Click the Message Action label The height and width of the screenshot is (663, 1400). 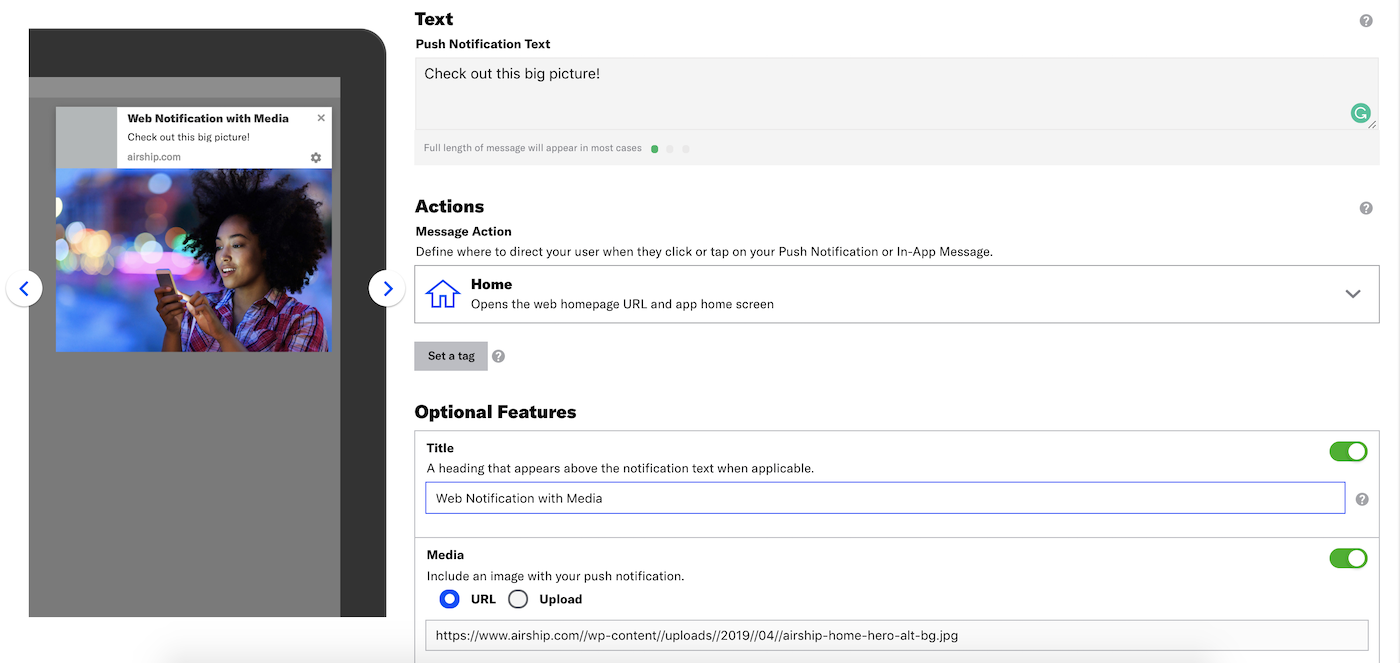464,231
